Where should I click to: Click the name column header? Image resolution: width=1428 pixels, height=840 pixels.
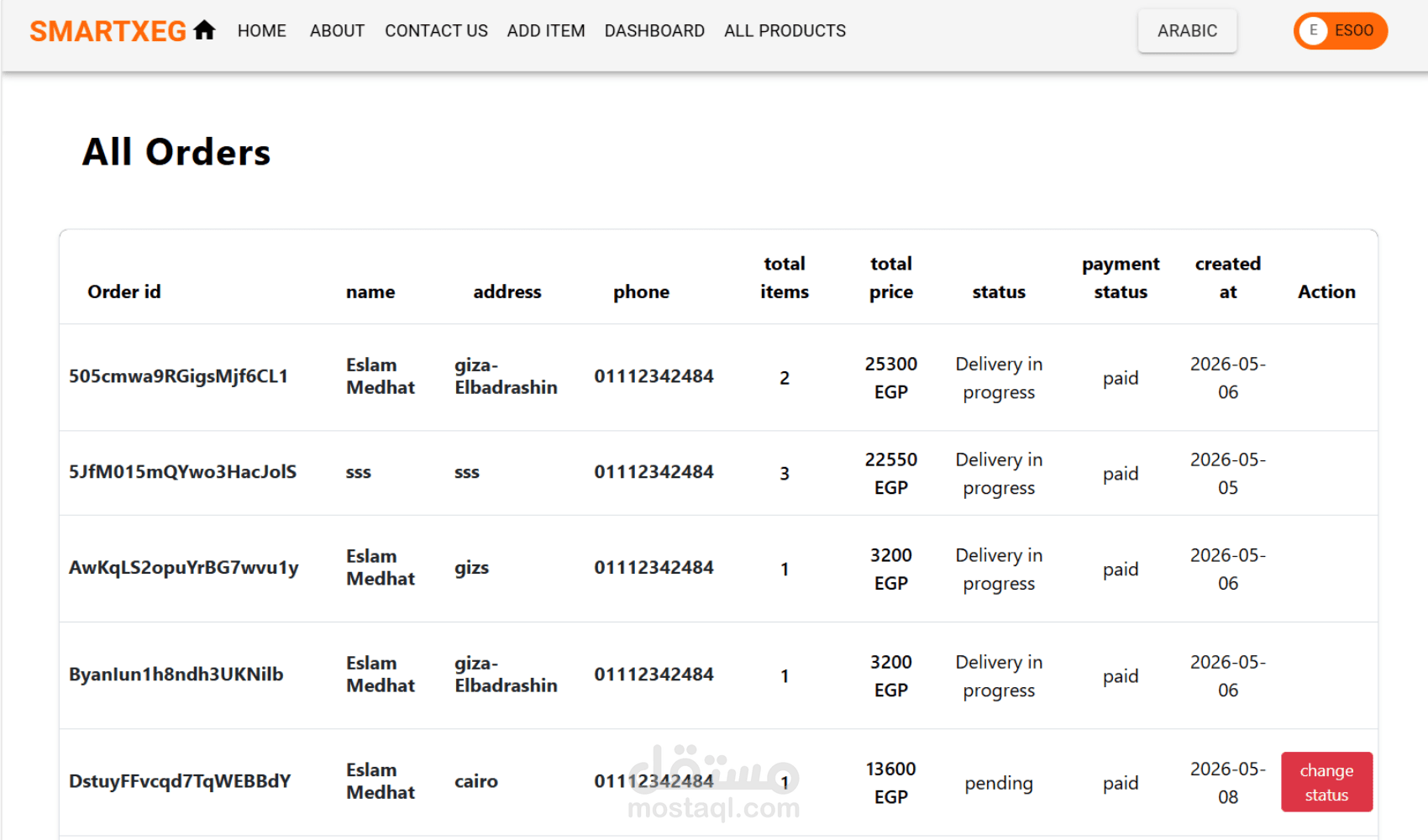[370, 291]
